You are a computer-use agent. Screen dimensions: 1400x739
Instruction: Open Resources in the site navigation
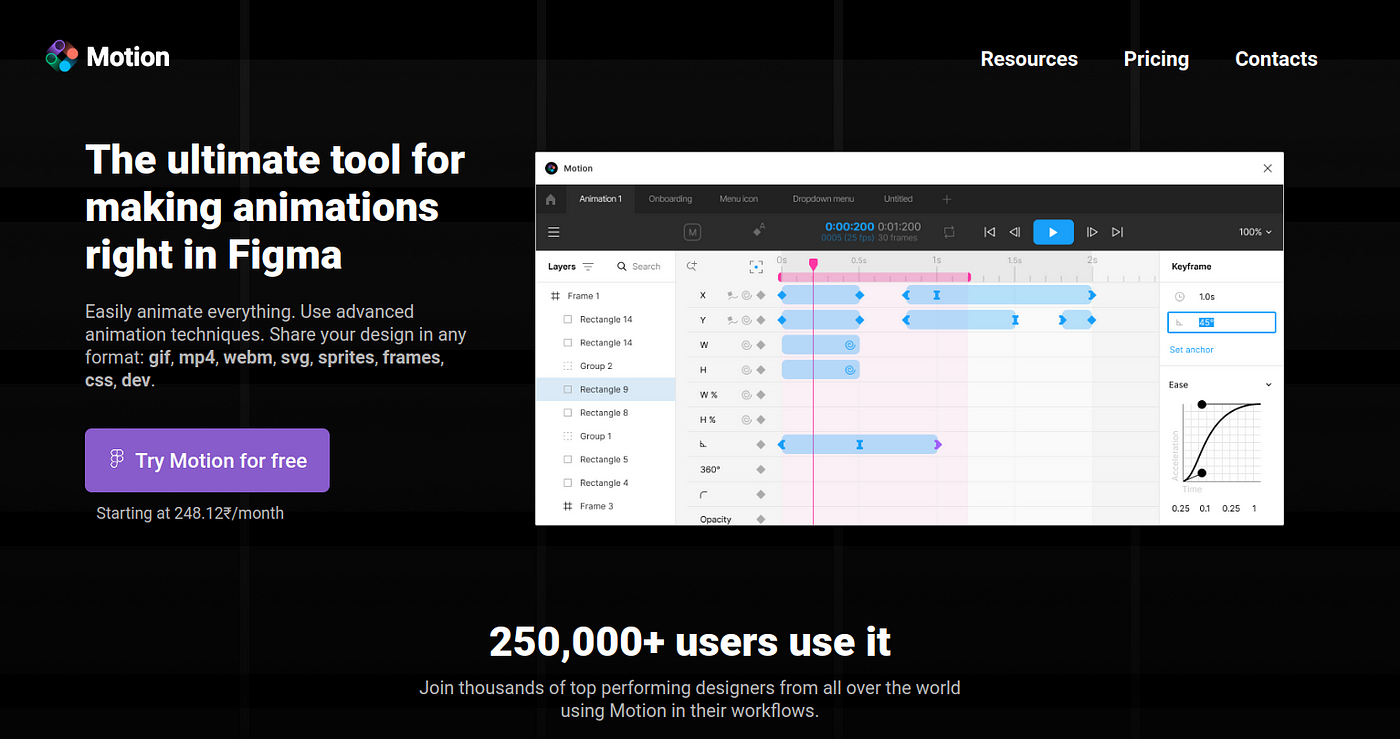(x=1029, y=59)
